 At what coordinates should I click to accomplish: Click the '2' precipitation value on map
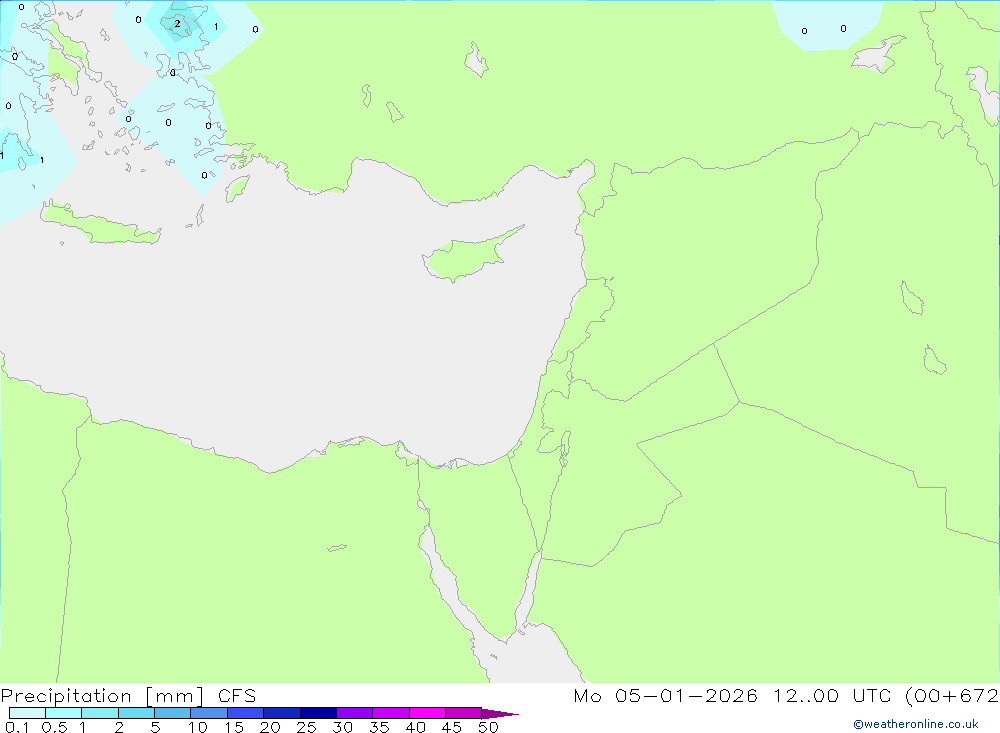177,24
